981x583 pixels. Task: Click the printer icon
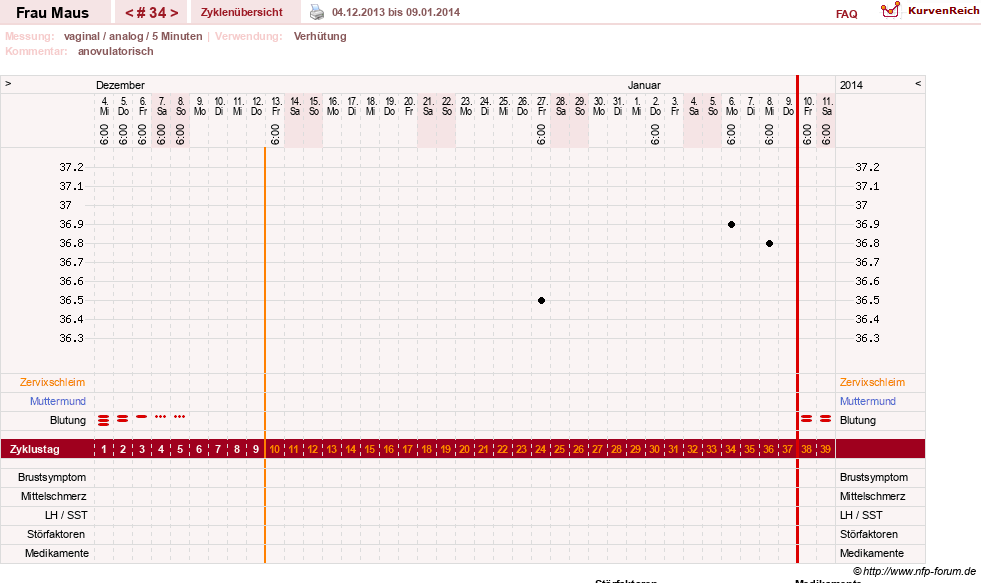pyautogui.click(x=317, y=12)
